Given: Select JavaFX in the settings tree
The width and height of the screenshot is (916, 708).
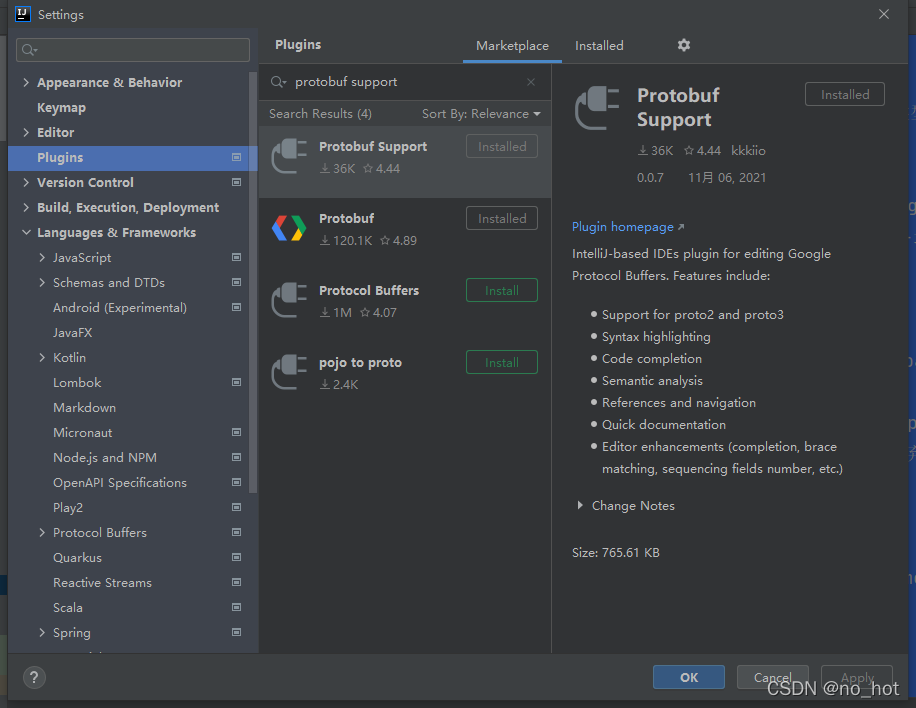Looking at the screenshot, I should 72,333.
